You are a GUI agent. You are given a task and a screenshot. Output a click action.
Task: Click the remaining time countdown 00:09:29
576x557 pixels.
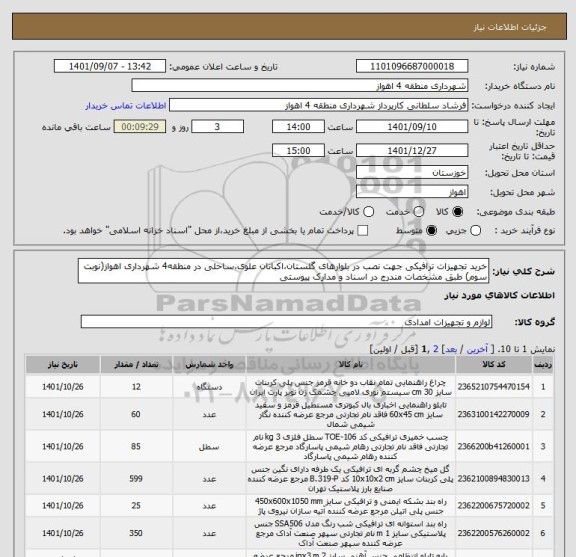(140, 127)
